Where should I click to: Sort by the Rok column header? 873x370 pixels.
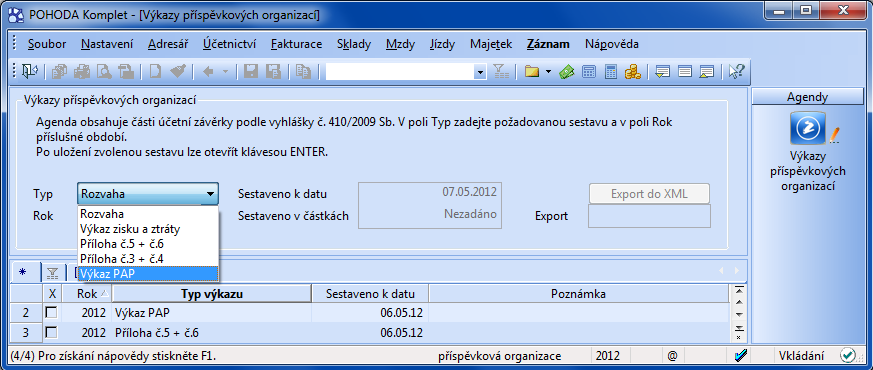(x=87, y=294)
